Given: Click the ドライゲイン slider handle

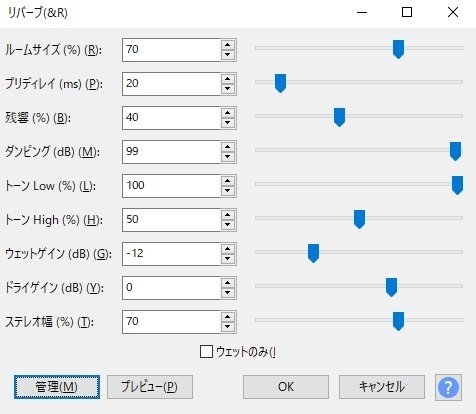Looking at the screenshot, I should click(391, 287).
